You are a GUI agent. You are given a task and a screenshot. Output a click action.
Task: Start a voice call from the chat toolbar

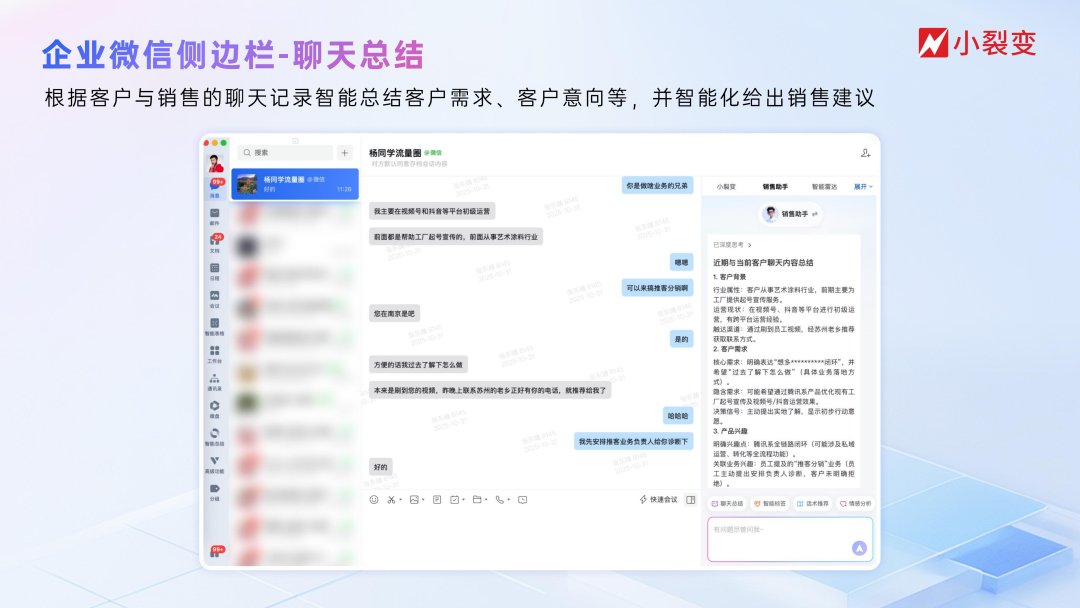(500, 499)
